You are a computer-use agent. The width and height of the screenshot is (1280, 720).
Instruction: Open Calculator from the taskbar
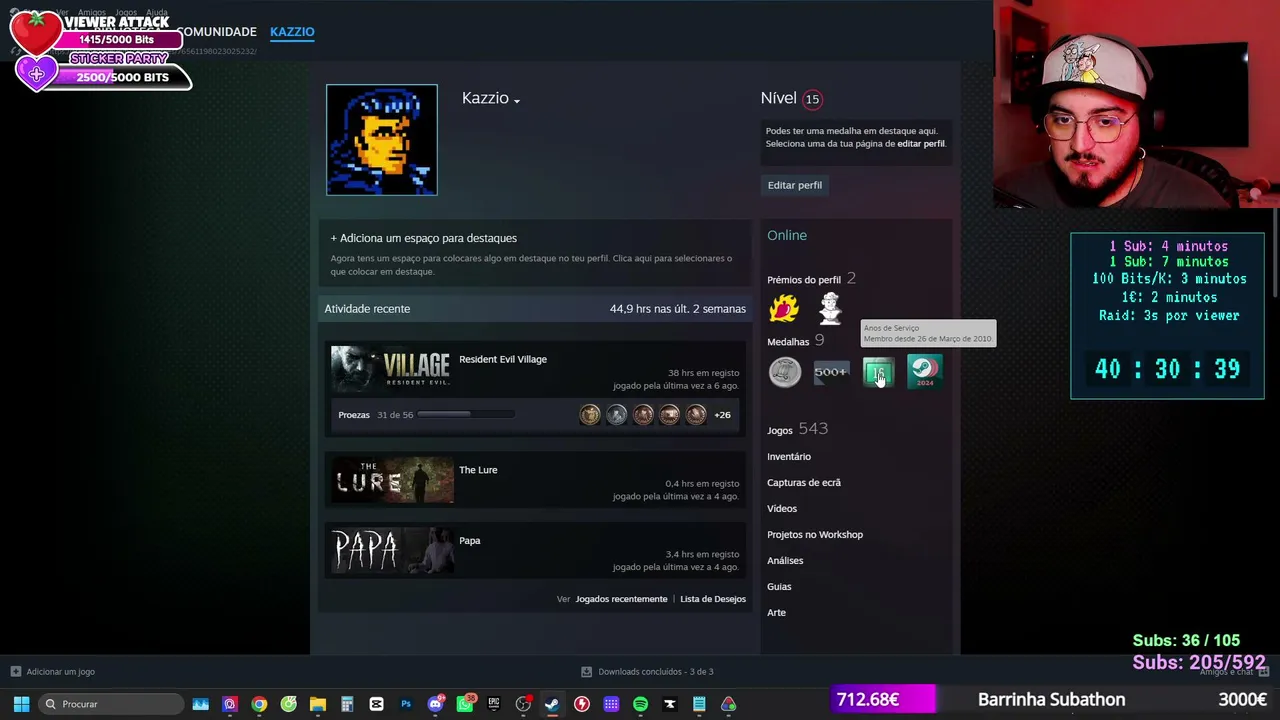(347, 704)
